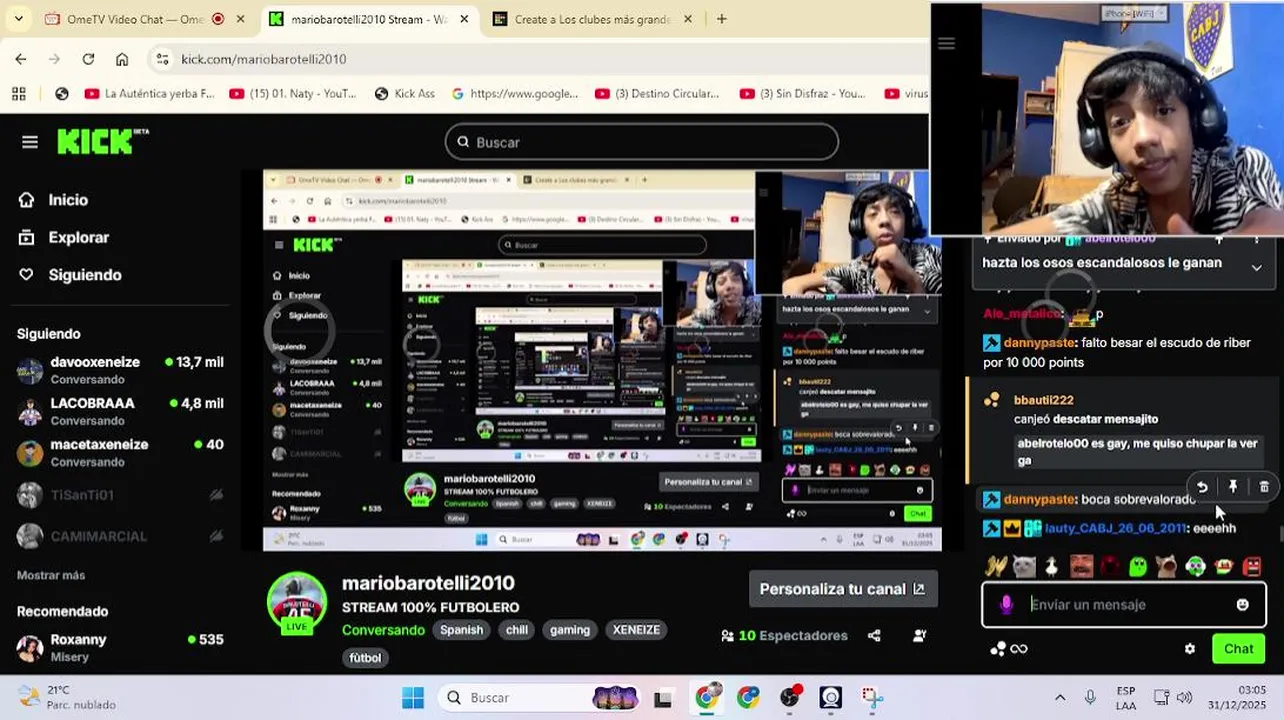The height and width of the screenshot is (720, 1284).
Task: Expand Mostrar más in followed list
Action: coord(51,575)
